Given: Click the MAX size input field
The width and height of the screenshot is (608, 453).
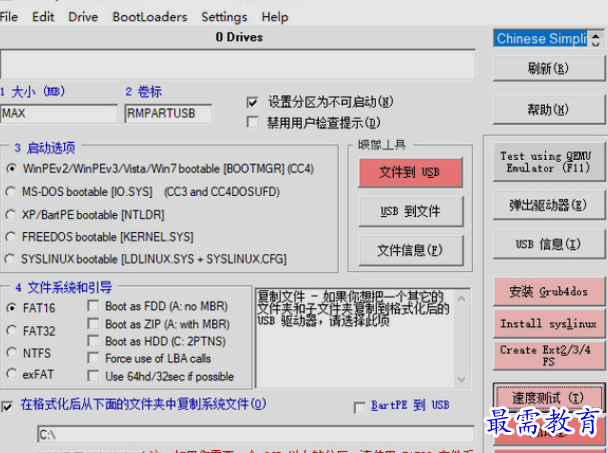Looking at the screenshot, I should pos(59,114).
